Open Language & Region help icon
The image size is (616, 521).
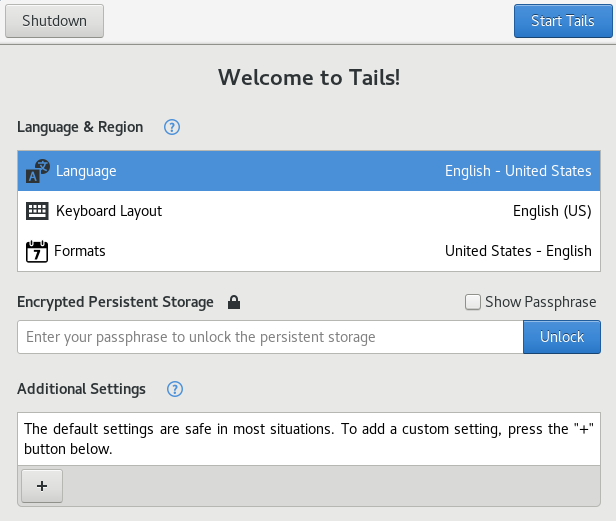(x=172, y=127)
